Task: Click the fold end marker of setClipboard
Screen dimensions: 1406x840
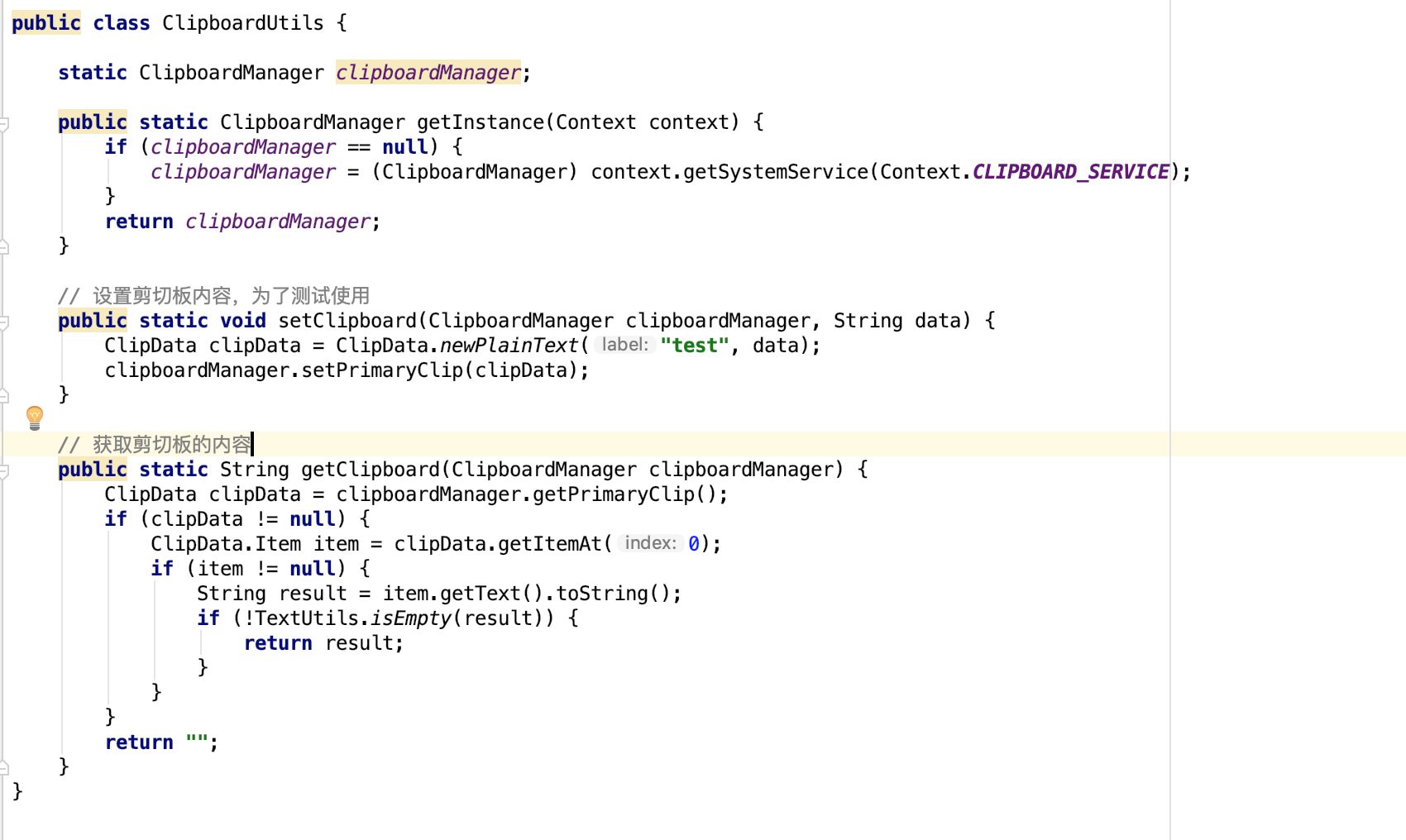Action: point(4,395)
